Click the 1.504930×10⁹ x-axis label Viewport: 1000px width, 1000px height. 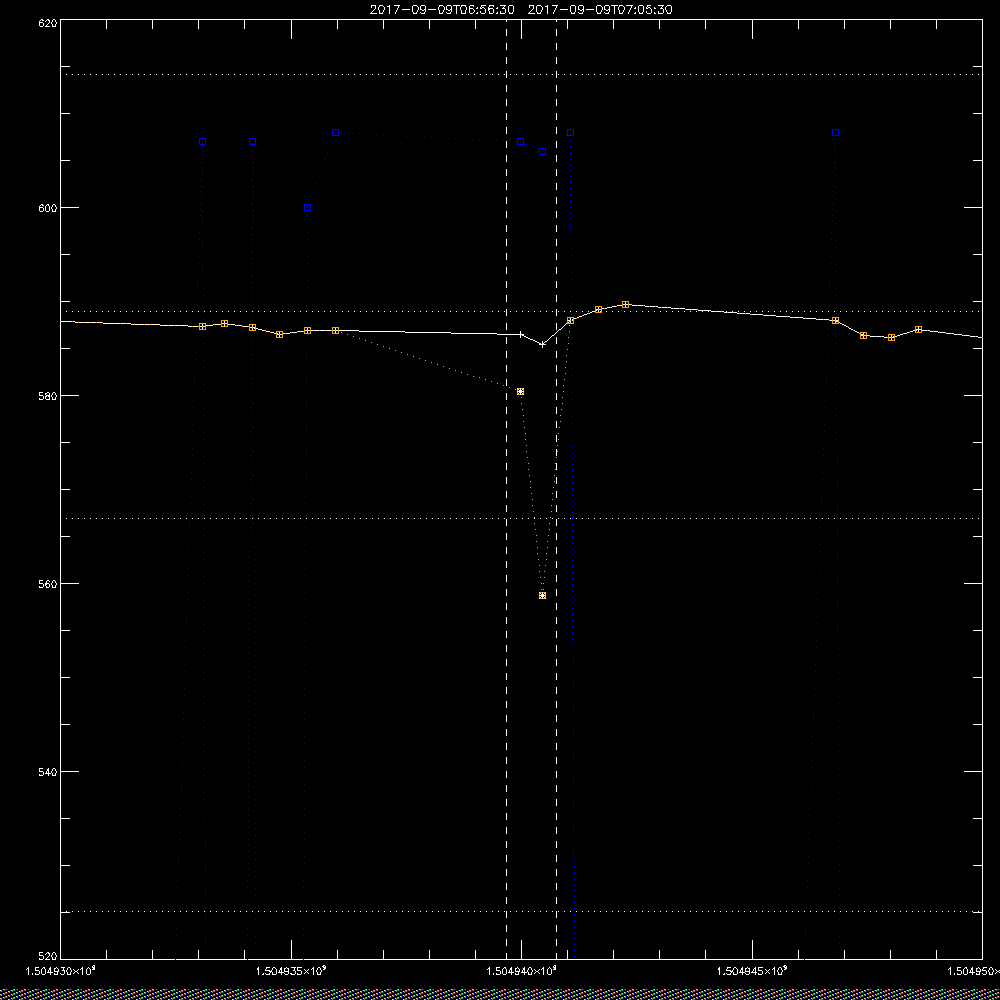coord(60,971)
